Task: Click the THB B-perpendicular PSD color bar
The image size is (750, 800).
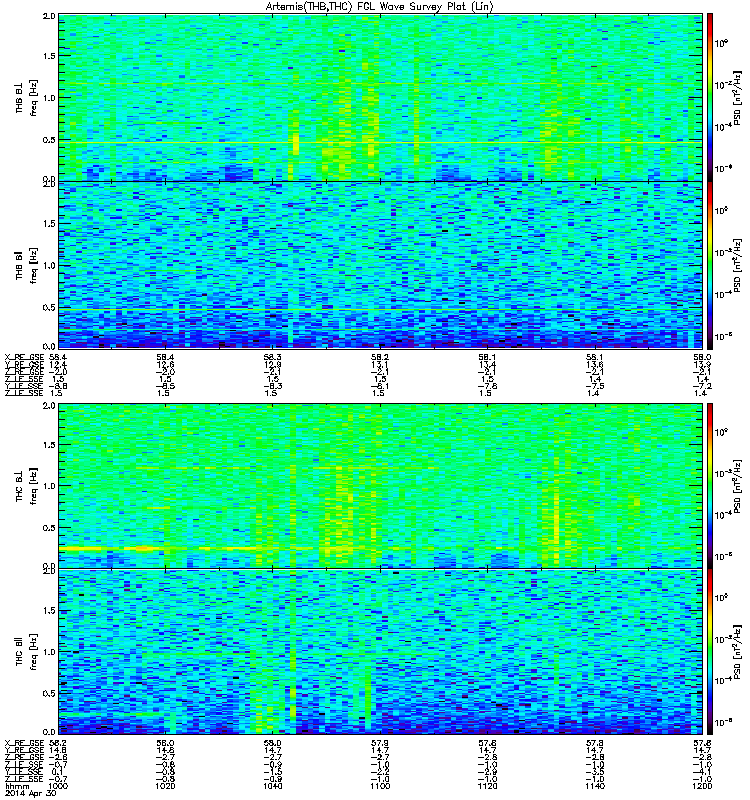Action: click(710, 98)
